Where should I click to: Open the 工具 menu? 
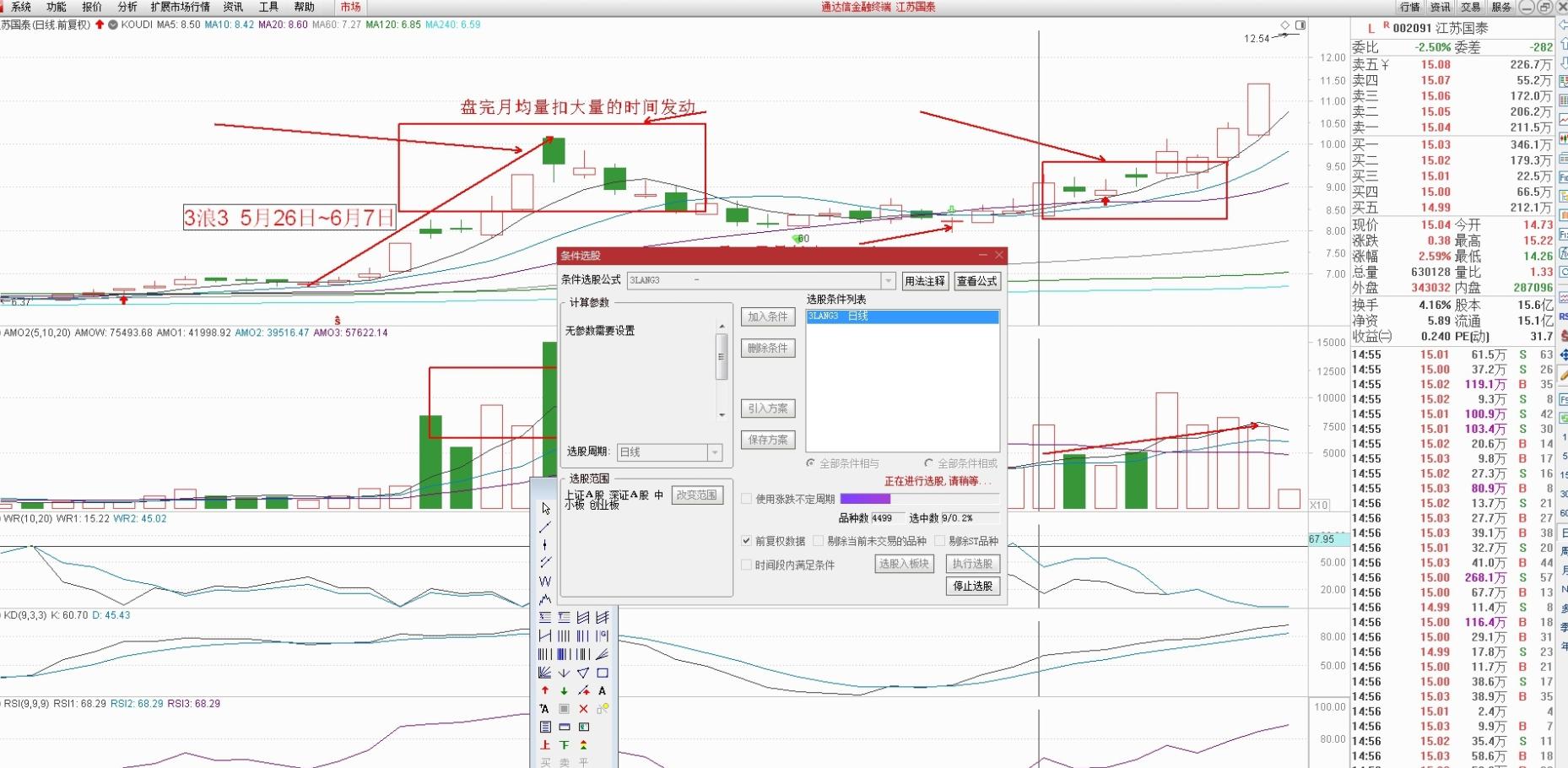click(x=268, y=7)
